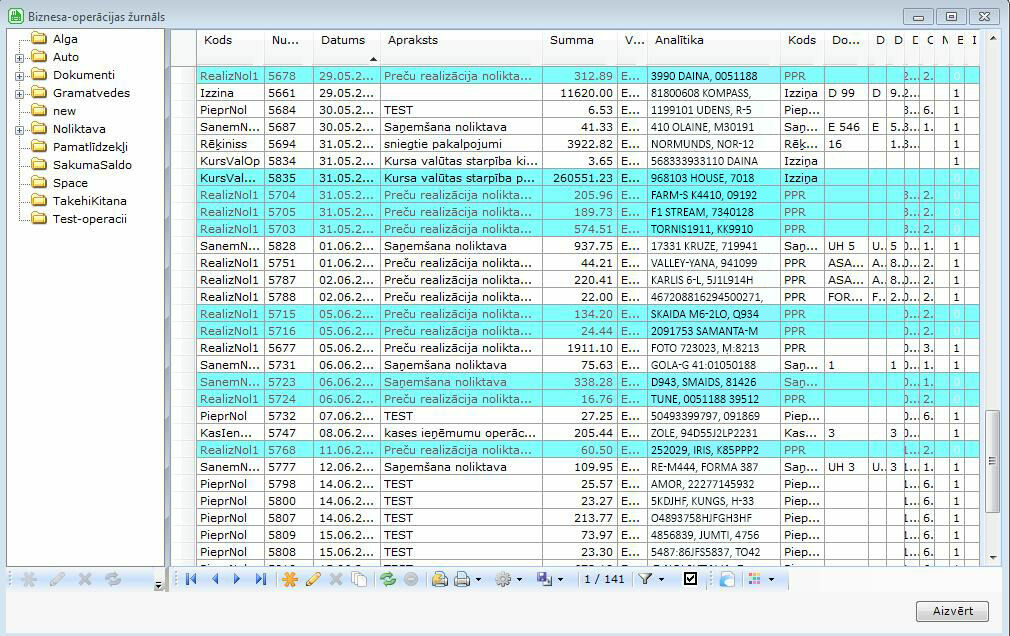1010x636 pixels.
Task: Go to first record in navigation toolbar
Action: (191, 579)
